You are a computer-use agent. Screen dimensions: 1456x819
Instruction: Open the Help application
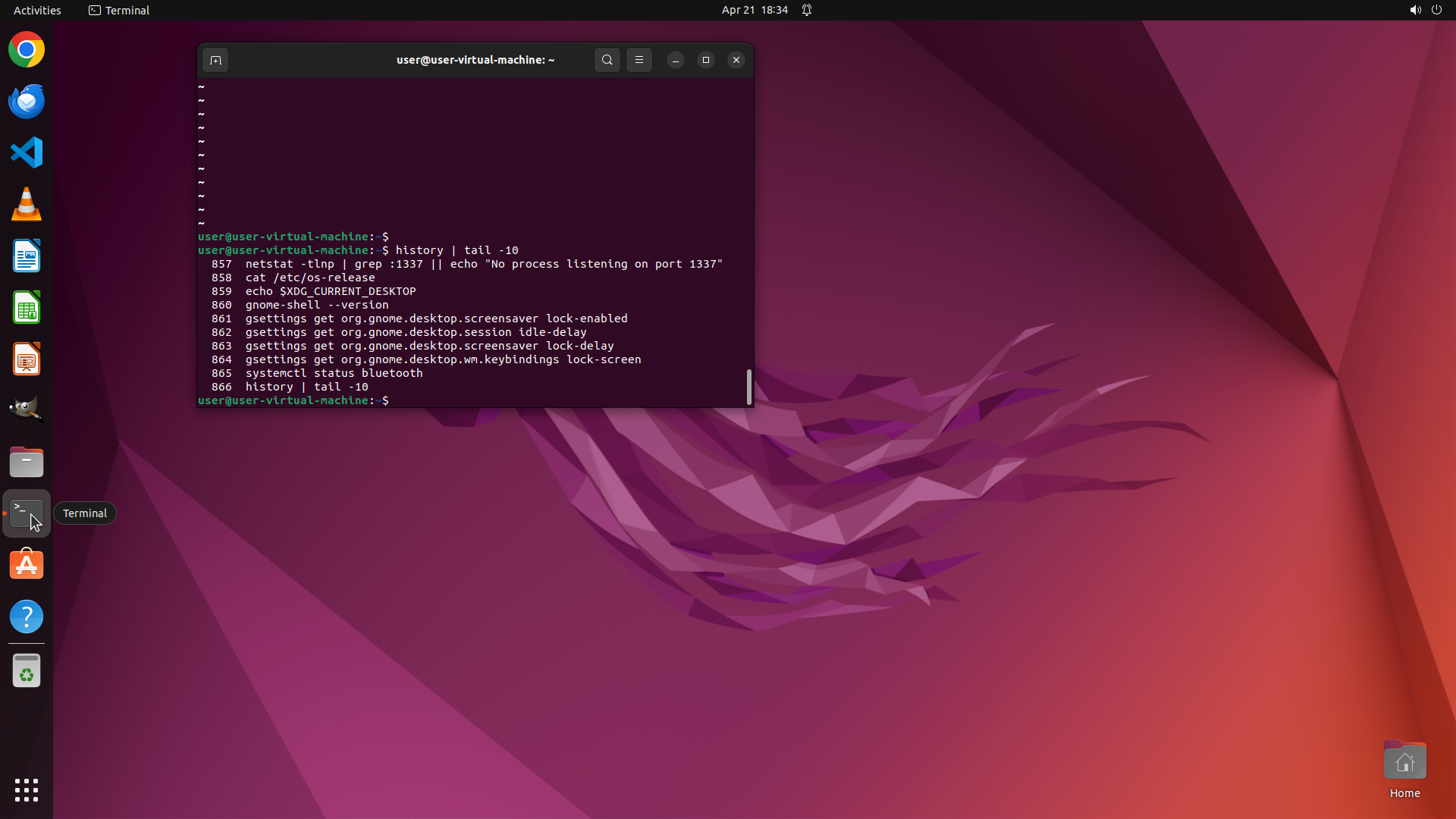pos(27,617)
